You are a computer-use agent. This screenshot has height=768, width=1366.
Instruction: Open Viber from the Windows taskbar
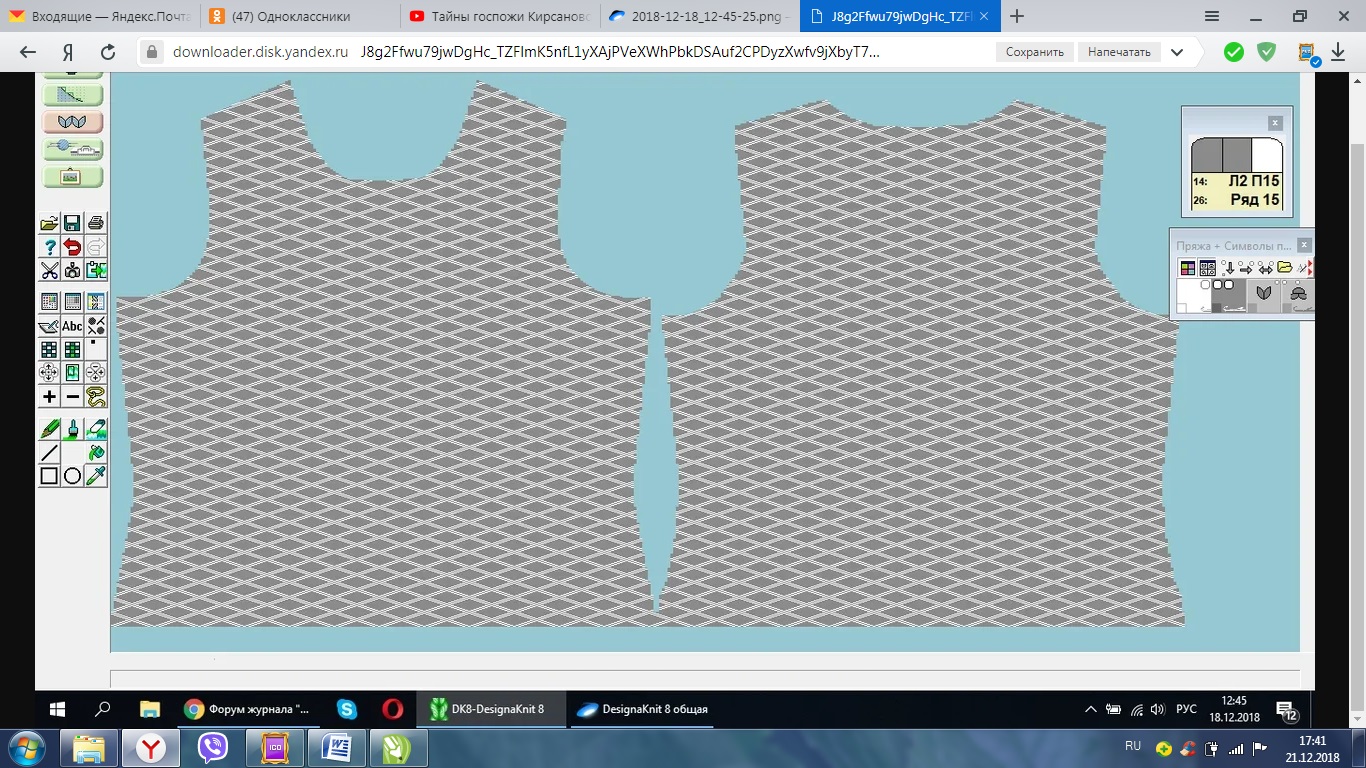[x=213, y=747]
